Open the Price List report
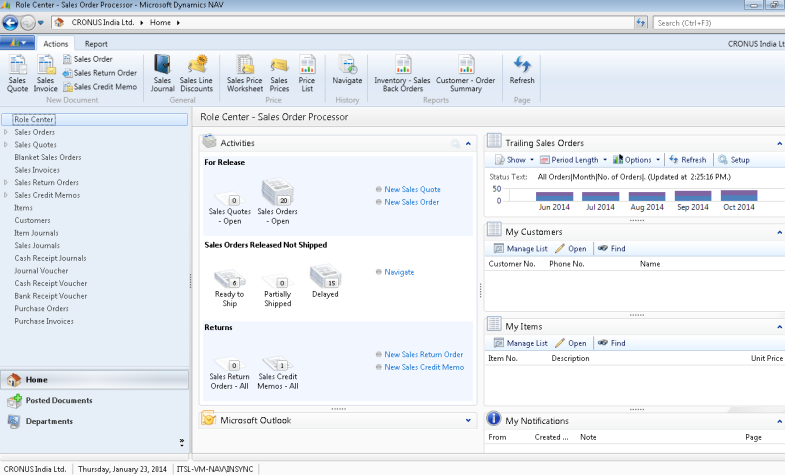 point(307,74)
